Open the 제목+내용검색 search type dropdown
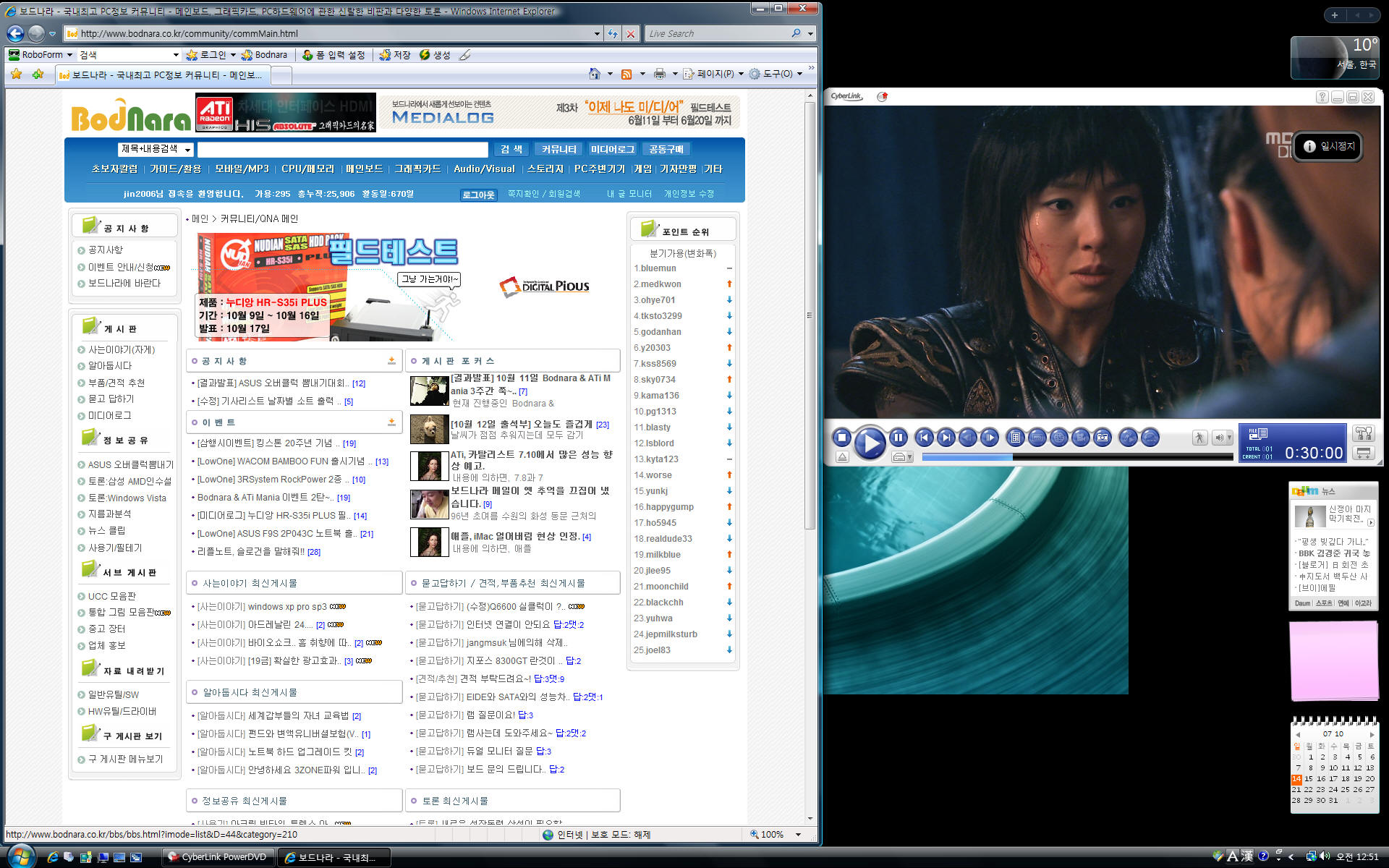 pos(156,149)
